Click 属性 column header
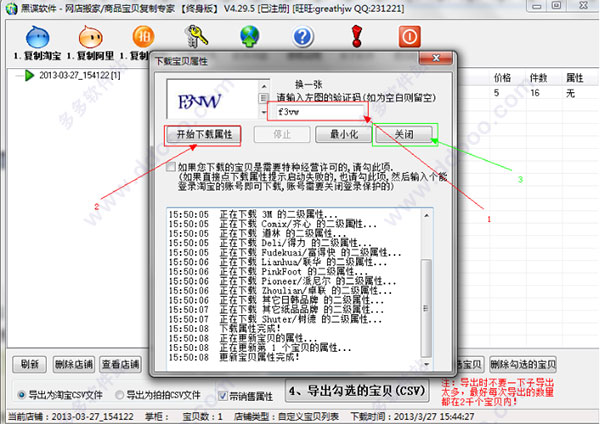 click(574, 78)
